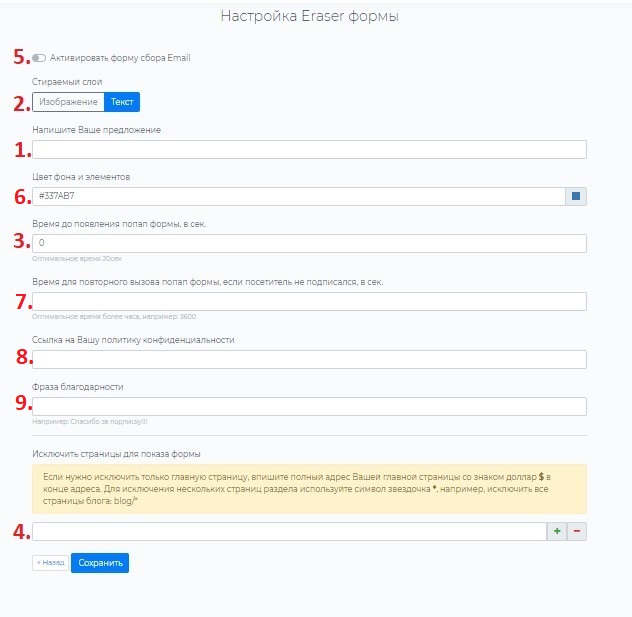The height and width of the screenshot is (617, 632).
Task: Click the 'Ссылка на Вашу политику конфиденциальности' label
Action: click(133, 340)
